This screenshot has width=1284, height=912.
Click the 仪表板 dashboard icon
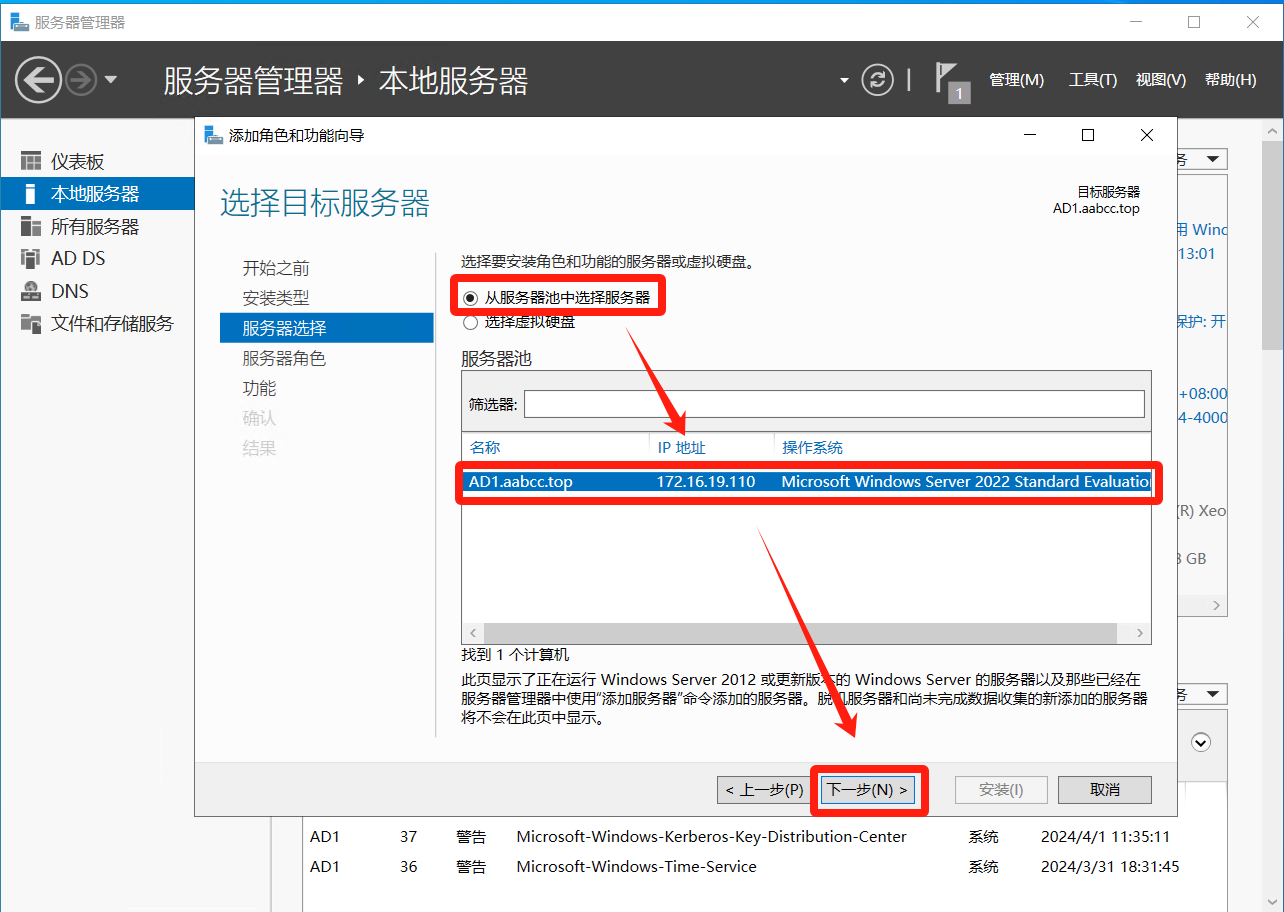[x=32, y=162]
